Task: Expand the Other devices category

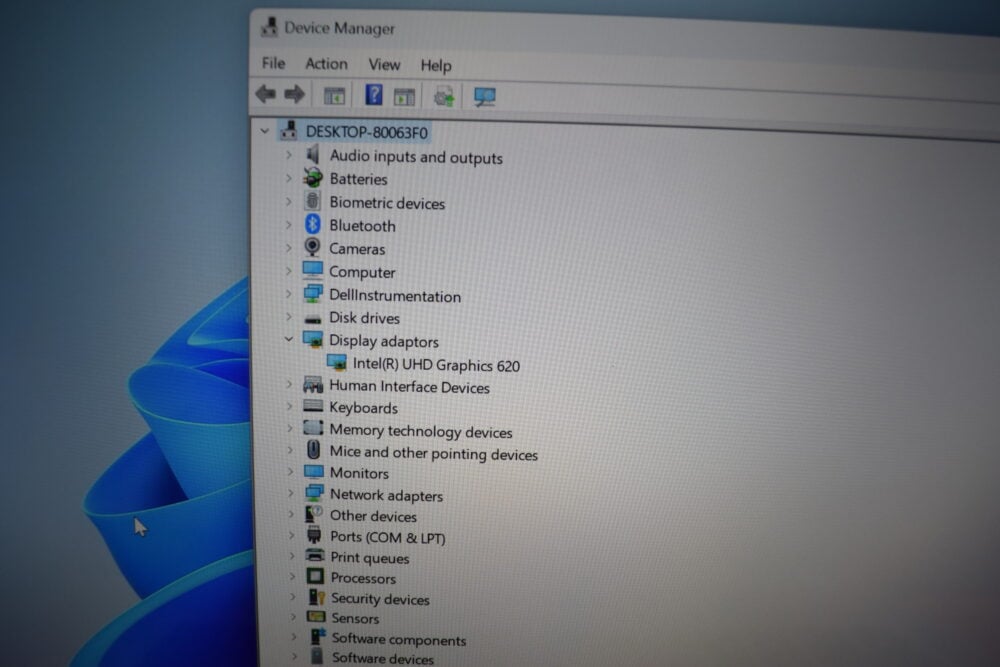Action: coord(291,514)
